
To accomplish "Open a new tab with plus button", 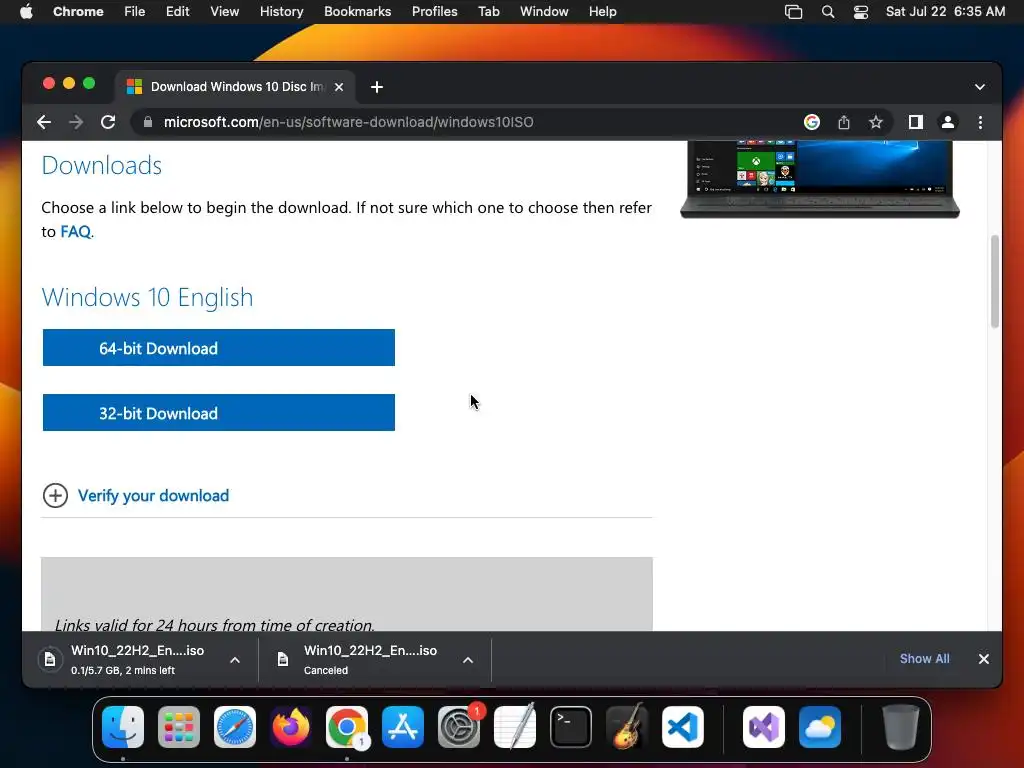I will click(x=377, y=87).
